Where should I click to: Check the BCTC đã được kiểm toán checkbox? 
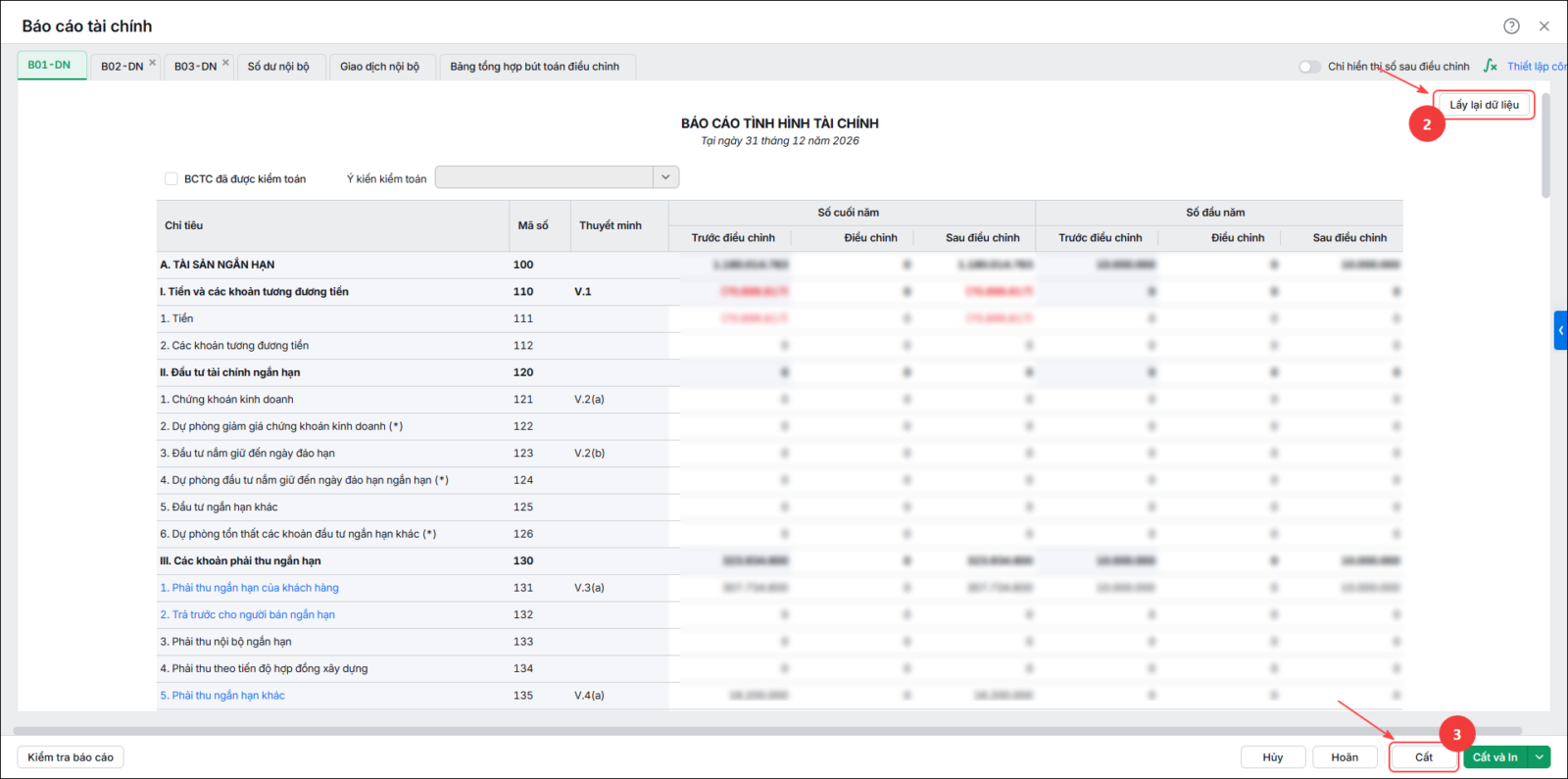pyautogui.click(x=171, y=178)
